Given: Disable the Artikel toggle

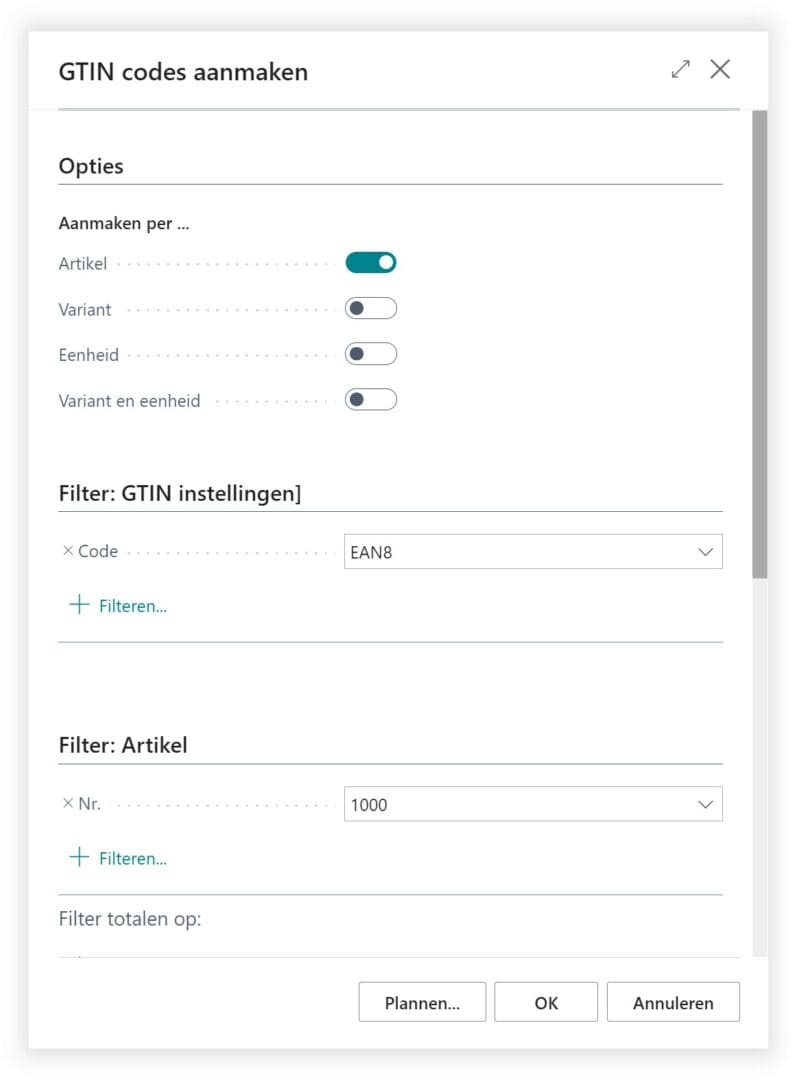Looking at the screenshot, I should pyautogui.click(x=371, y=262).
